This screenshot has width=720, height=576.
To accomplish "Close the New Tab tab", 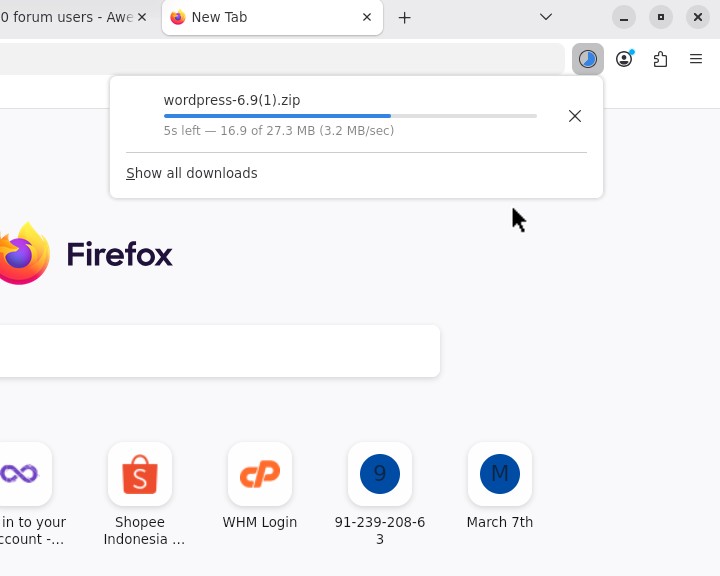I will pyautogui.click(x=367, y=17).
